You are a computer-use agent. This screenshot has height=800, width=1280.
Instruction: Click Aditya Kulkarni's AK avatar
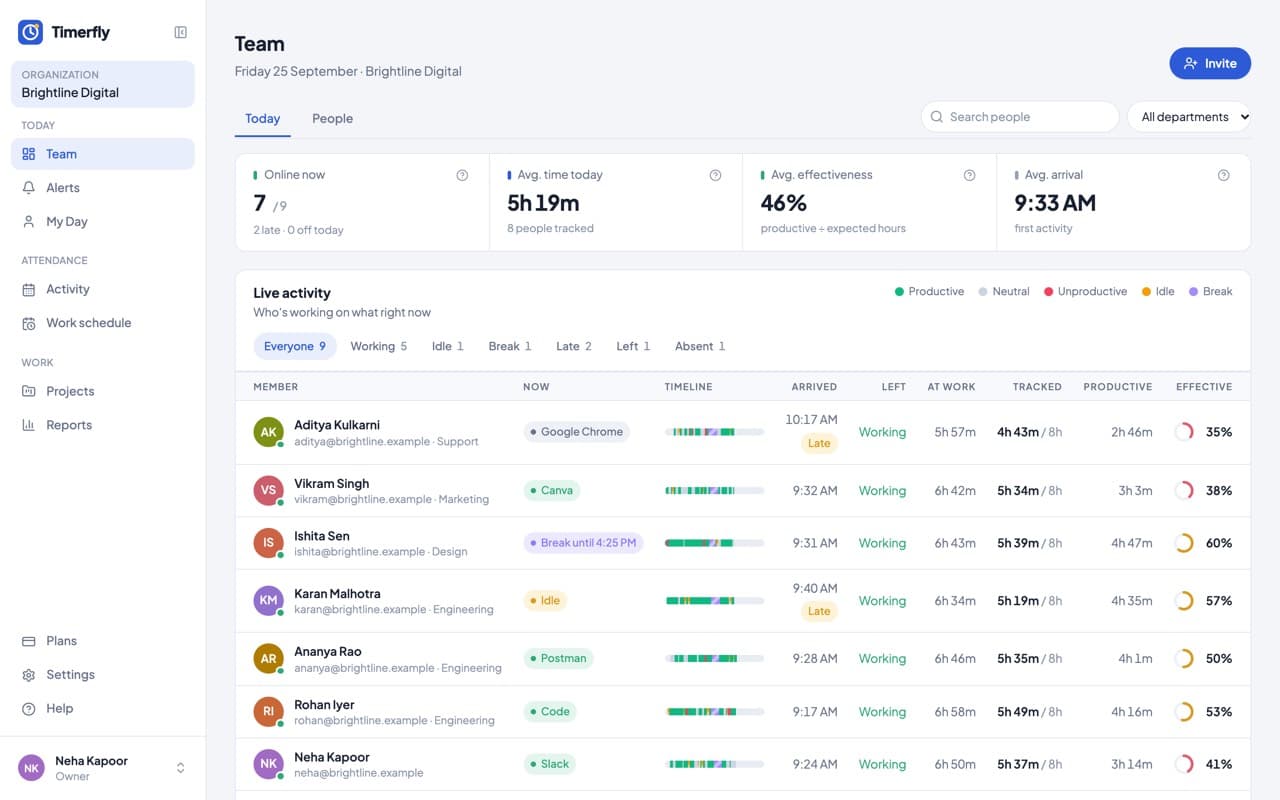tap(268, 432)
